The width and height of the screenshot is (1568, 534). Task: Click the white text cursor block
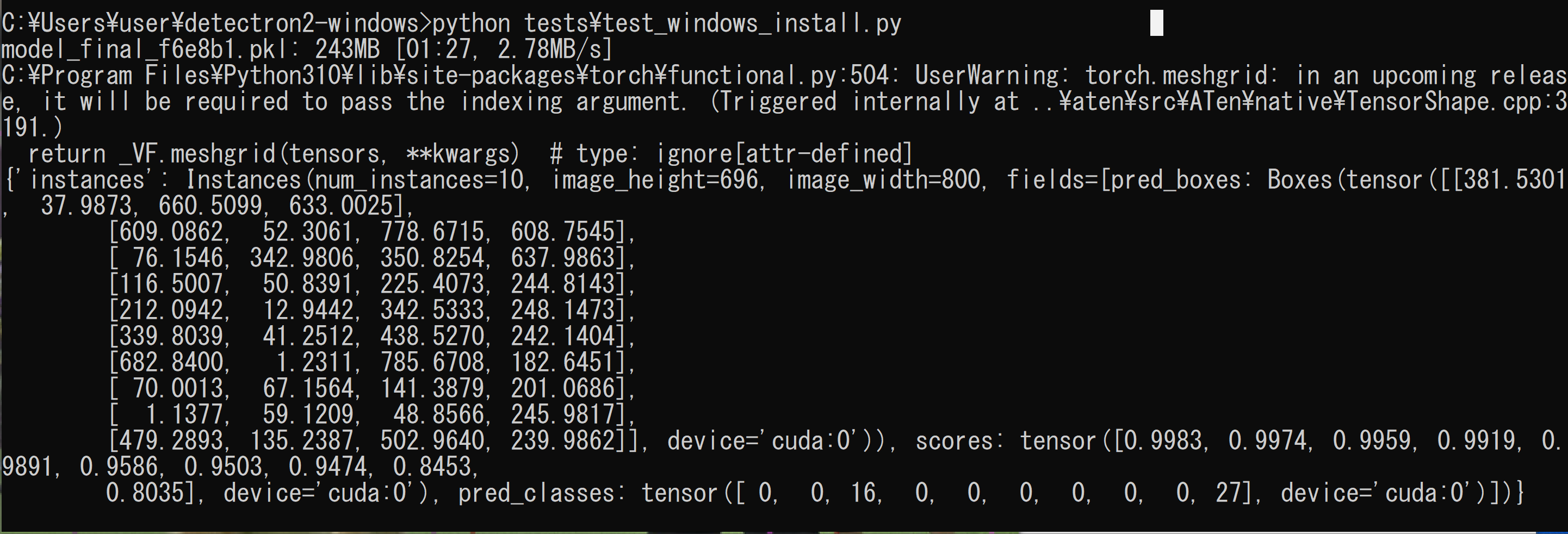tap(1156, 23)
